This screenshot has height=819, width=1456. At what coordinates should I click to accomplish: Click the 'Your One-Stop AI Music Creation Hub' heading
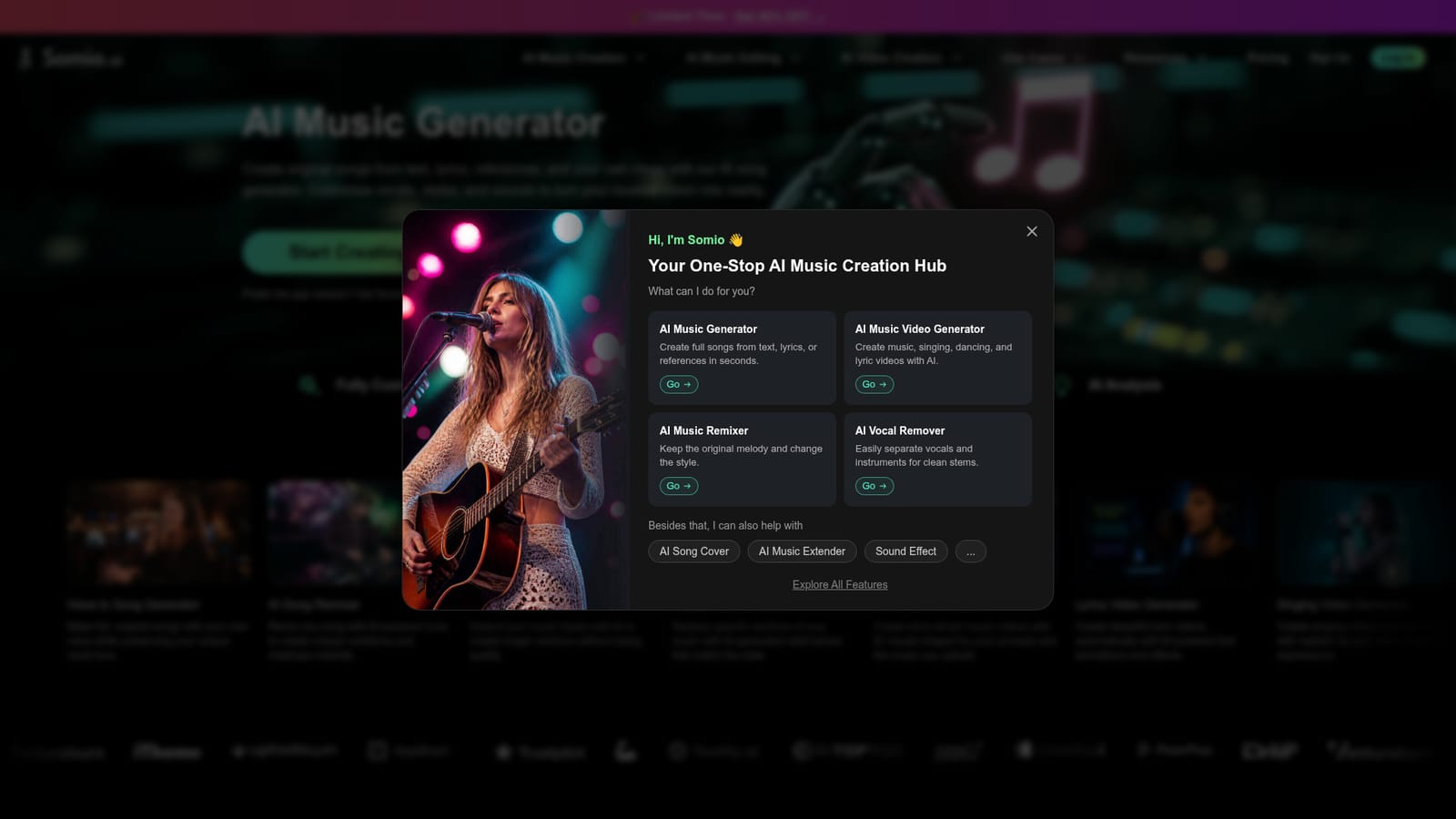797,266
